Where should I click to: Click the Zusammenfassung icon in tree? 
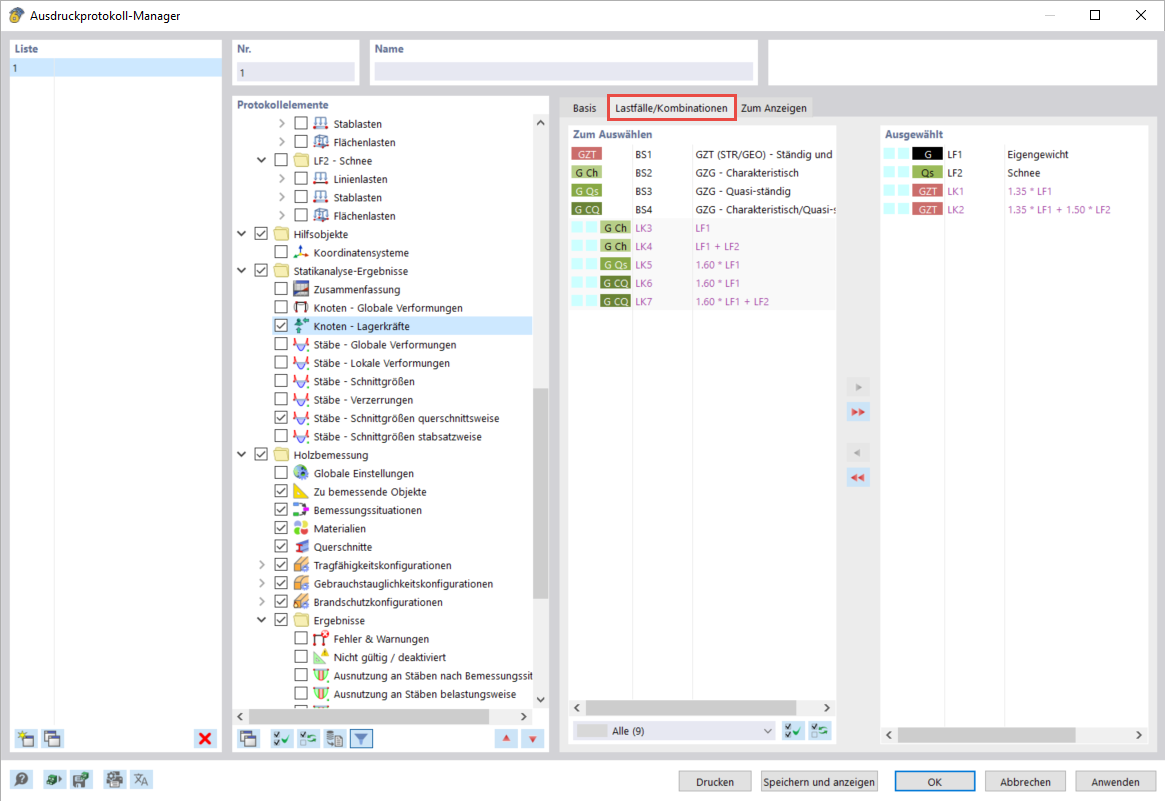301,289
